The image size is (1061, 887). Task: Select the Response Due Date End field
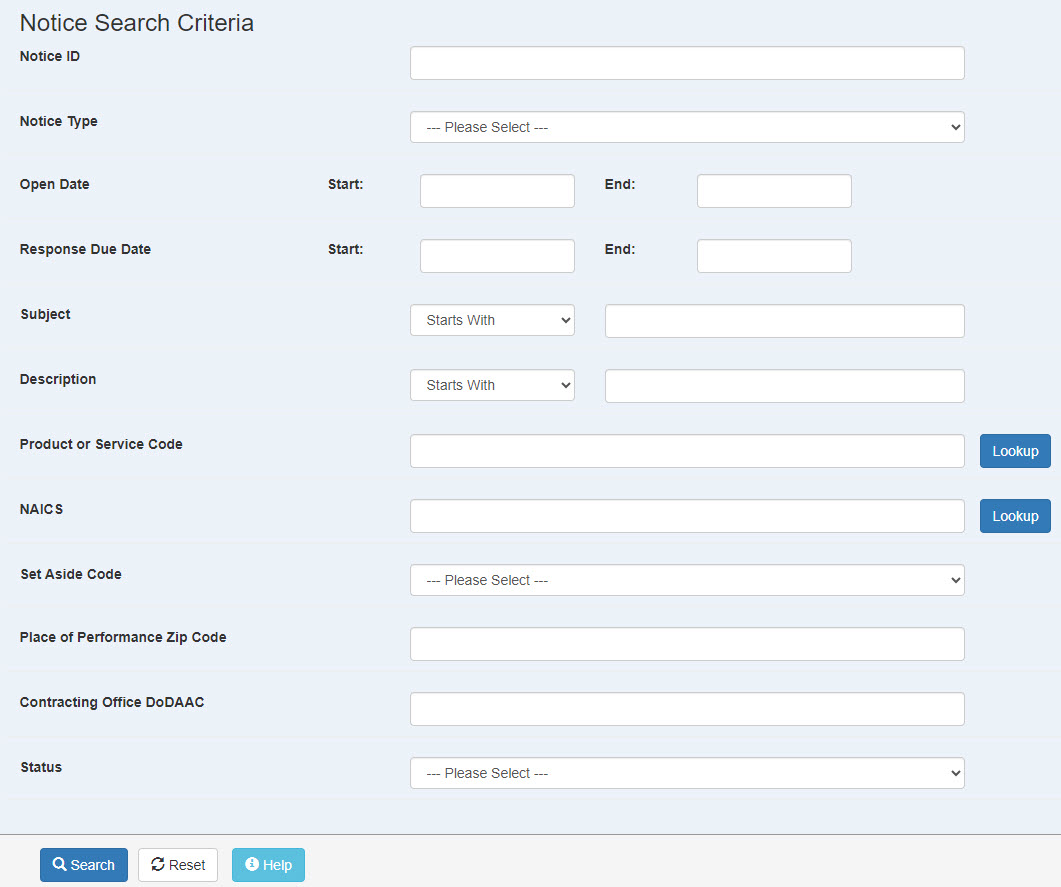[774, 256]
